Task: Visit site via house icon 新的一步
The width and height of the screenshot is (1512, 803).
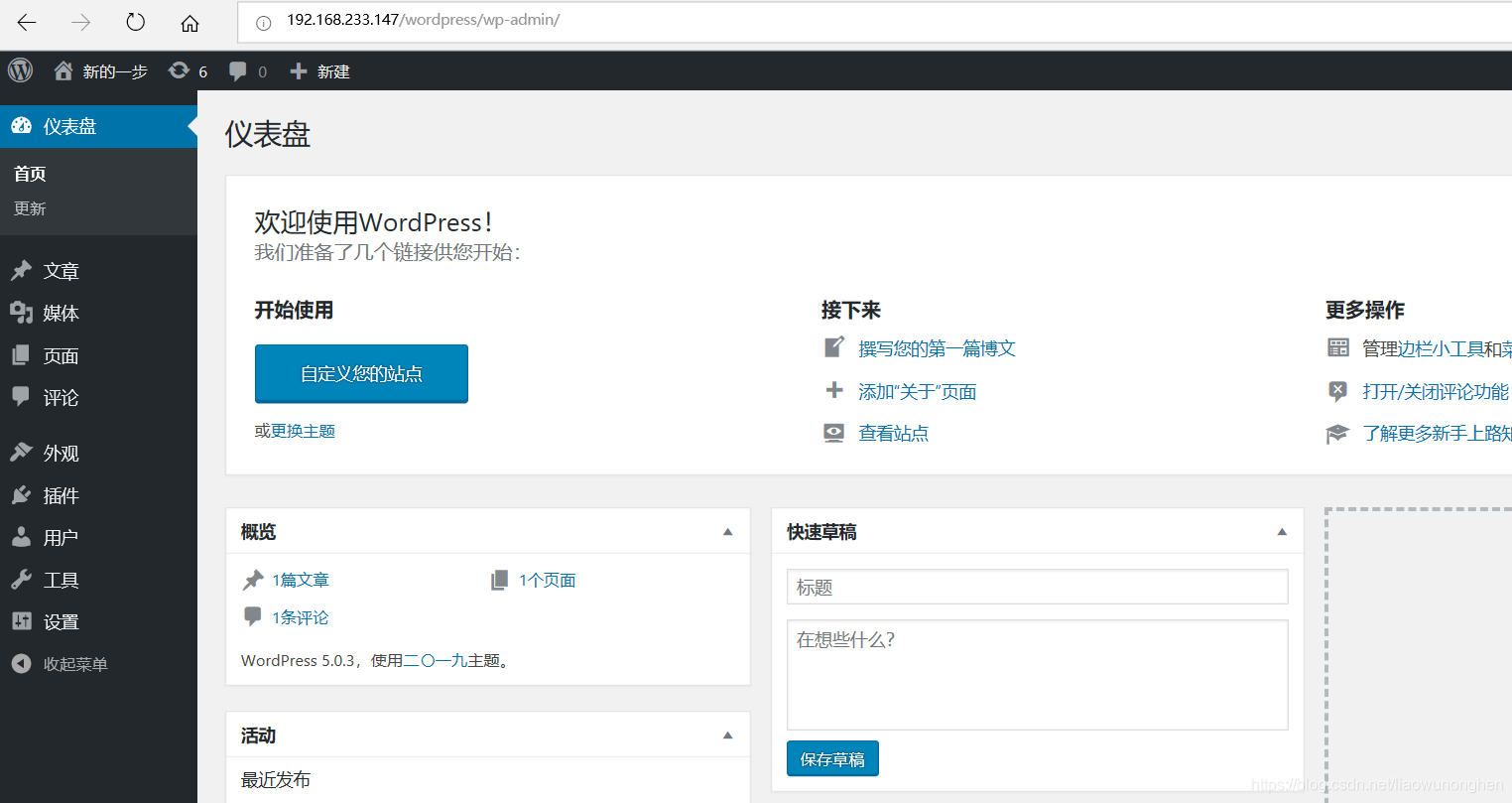Action: pos(63,70)
